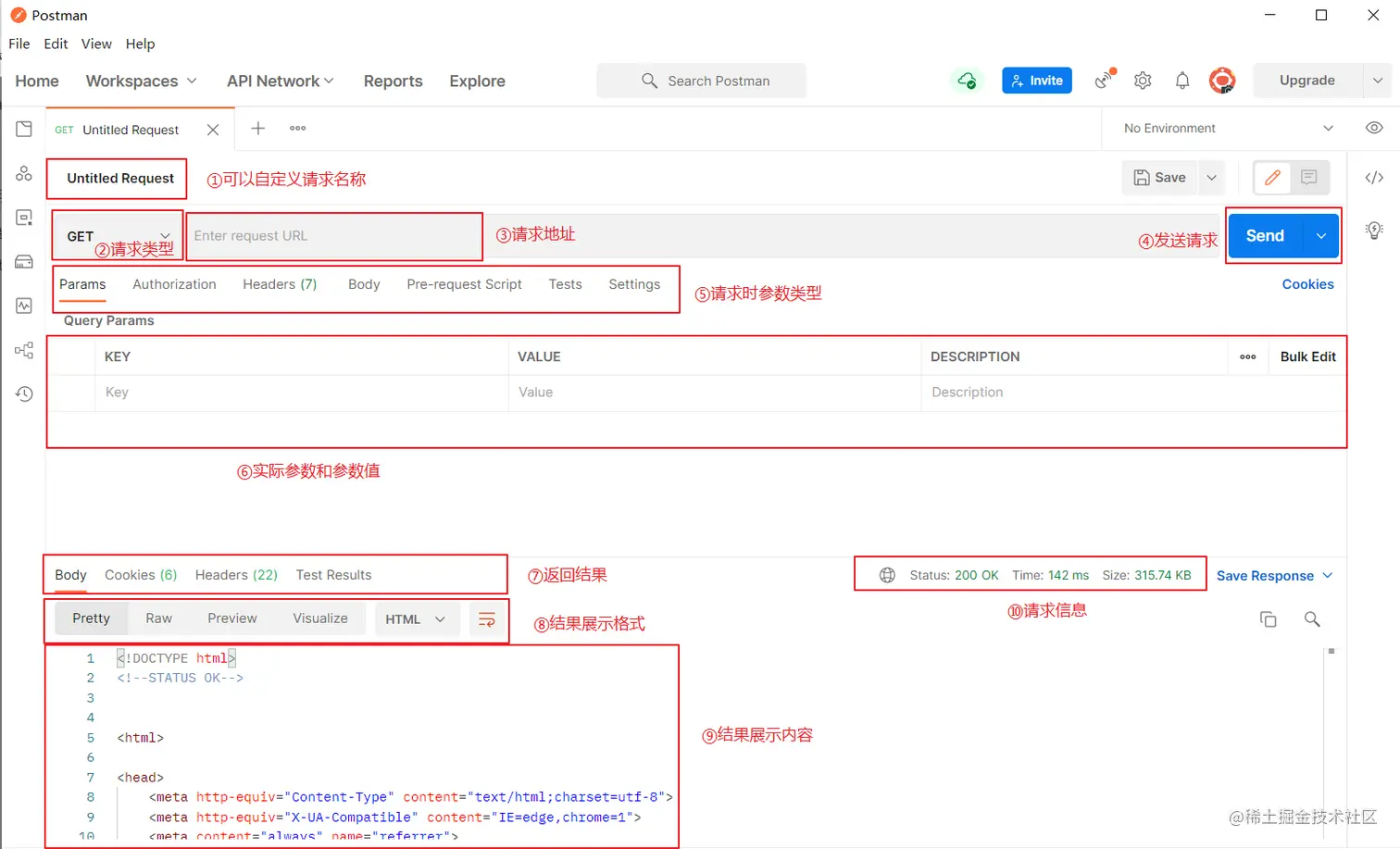The height and width of the screenshot is (849, 1400).
Task: Open the No Environment selector
Action: (1228, 129)
